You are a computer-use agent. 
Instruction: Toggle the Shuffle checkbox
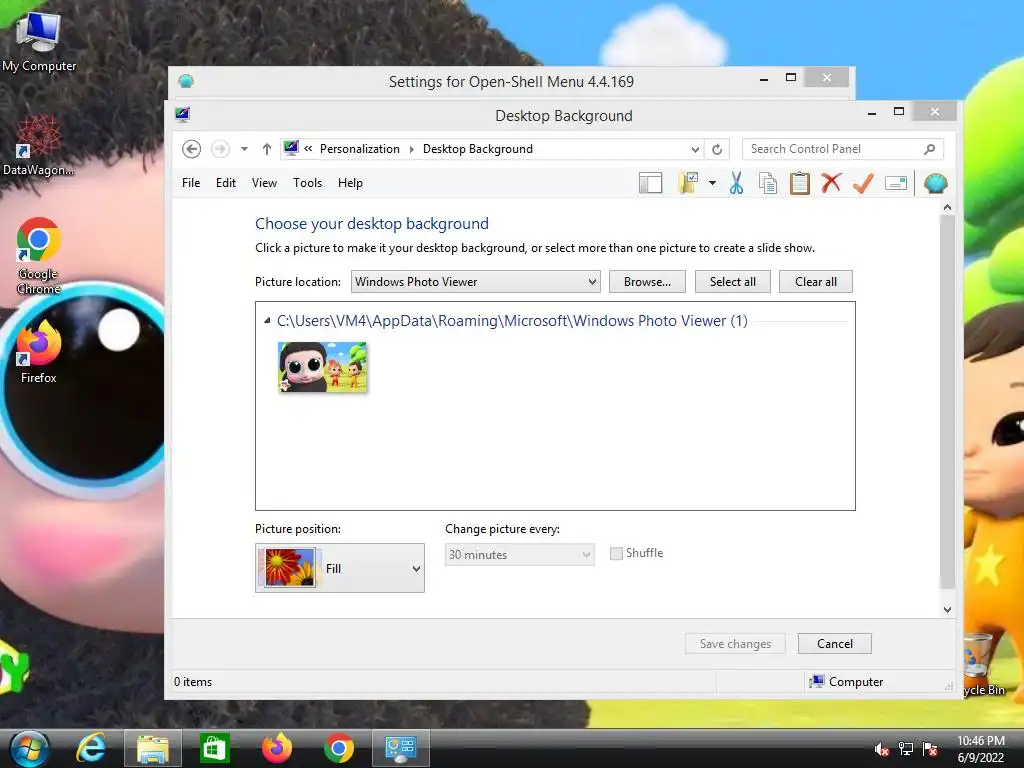point(616,554)
